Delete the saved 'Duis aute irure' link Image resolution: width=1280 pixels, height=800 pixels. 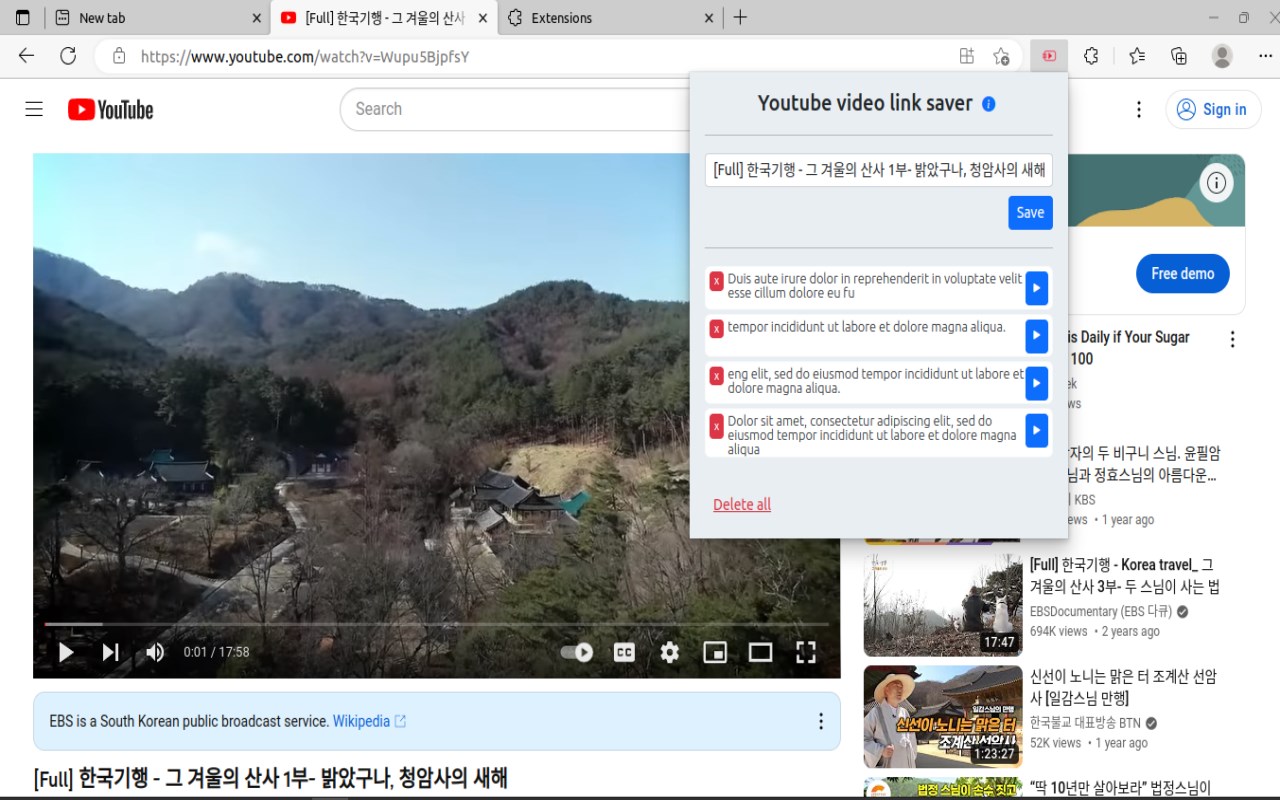pos(716,281)
